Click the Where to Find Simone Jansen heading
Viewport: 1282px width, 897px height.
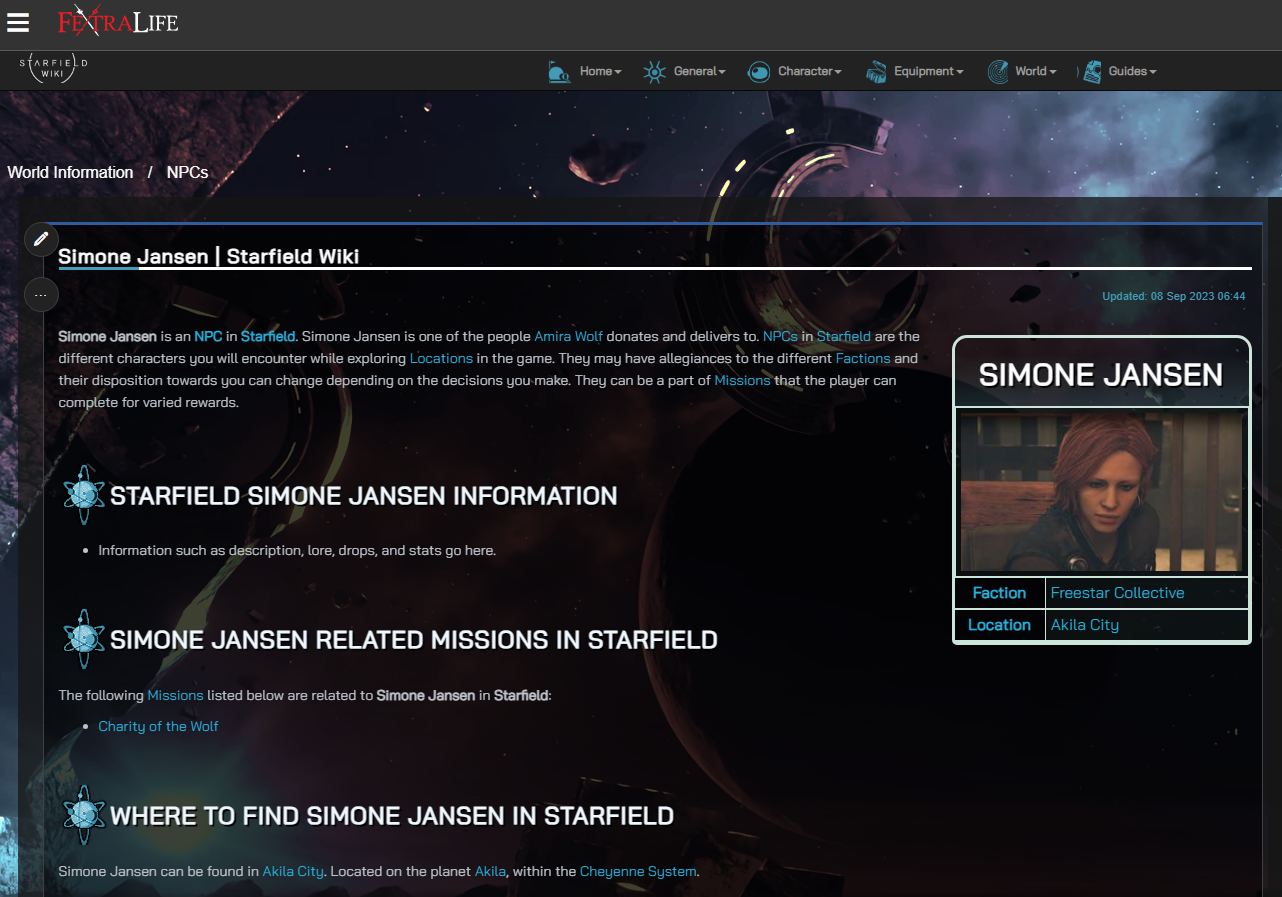click(x=392, y=816)
